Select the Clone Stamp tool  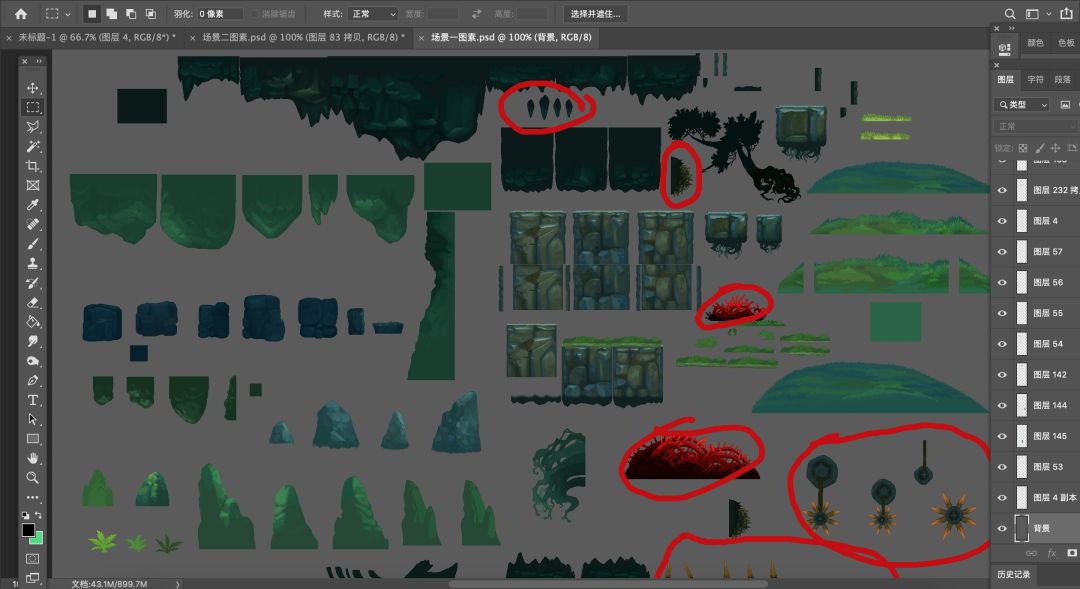pyautogui.click(x=32, y=263)
